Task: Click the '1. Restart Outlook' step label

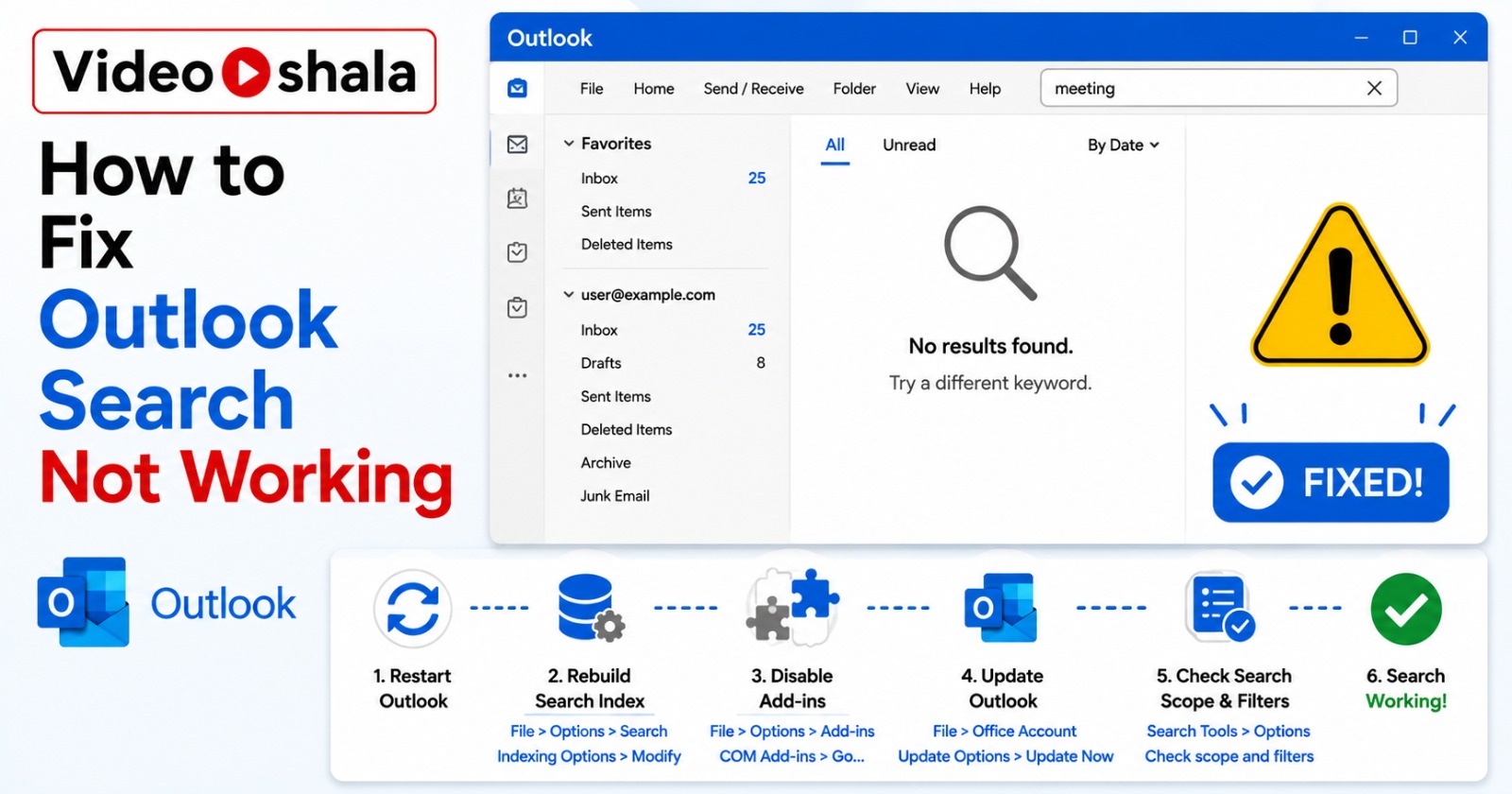Action: point(413,688)
